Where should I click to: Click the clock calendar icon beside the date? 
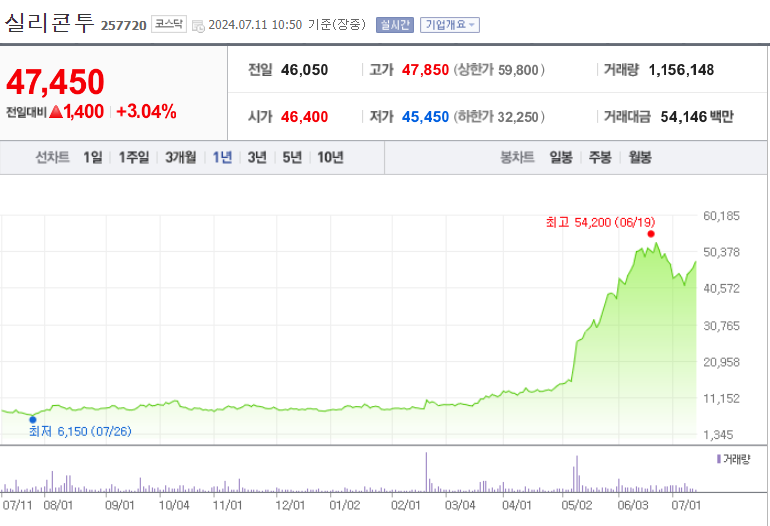click(198, 26)
